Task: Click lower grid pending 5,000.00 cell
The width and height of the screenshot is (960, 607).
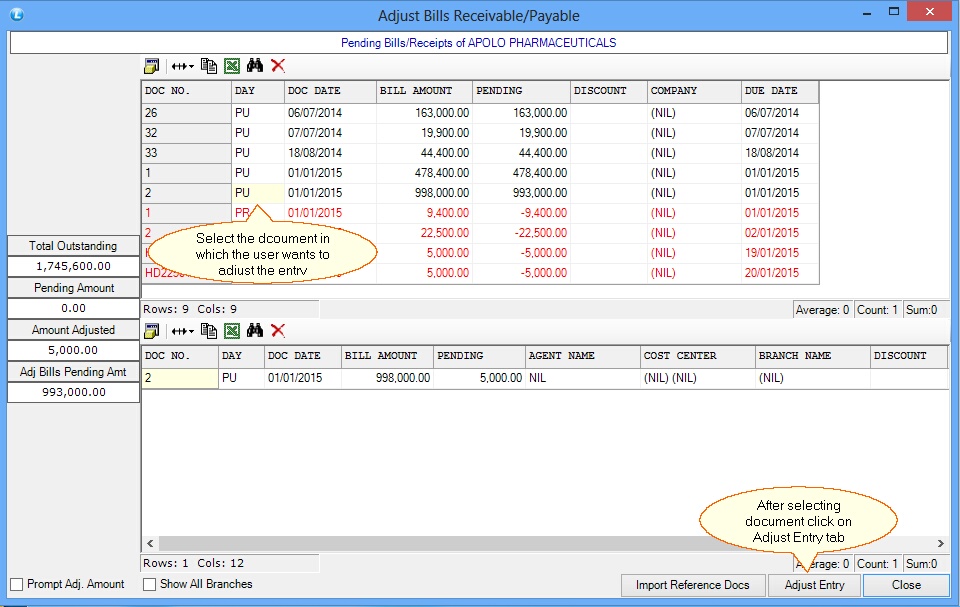Action: tap(479, 378)
